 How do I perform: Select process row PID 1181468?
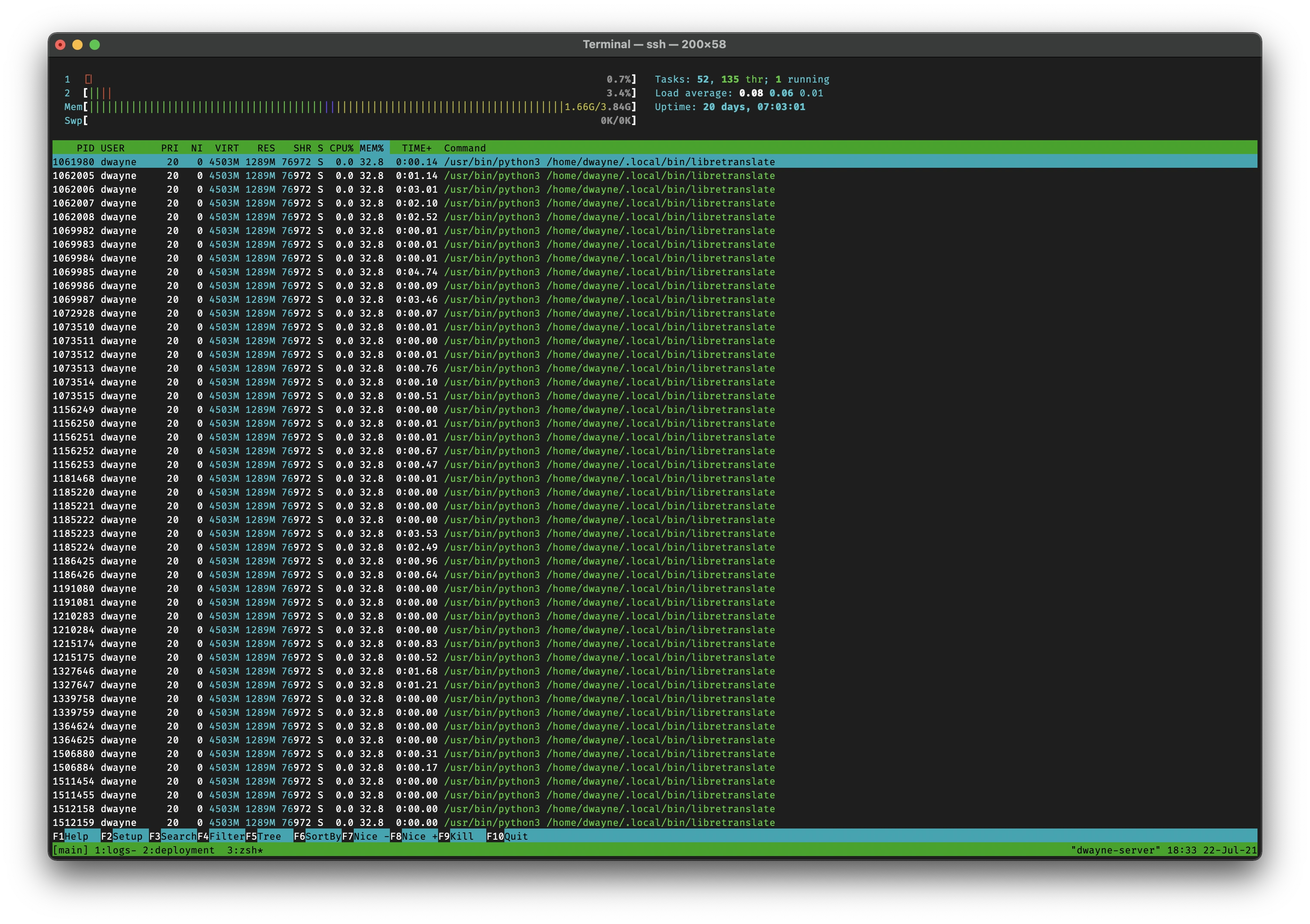655,478
